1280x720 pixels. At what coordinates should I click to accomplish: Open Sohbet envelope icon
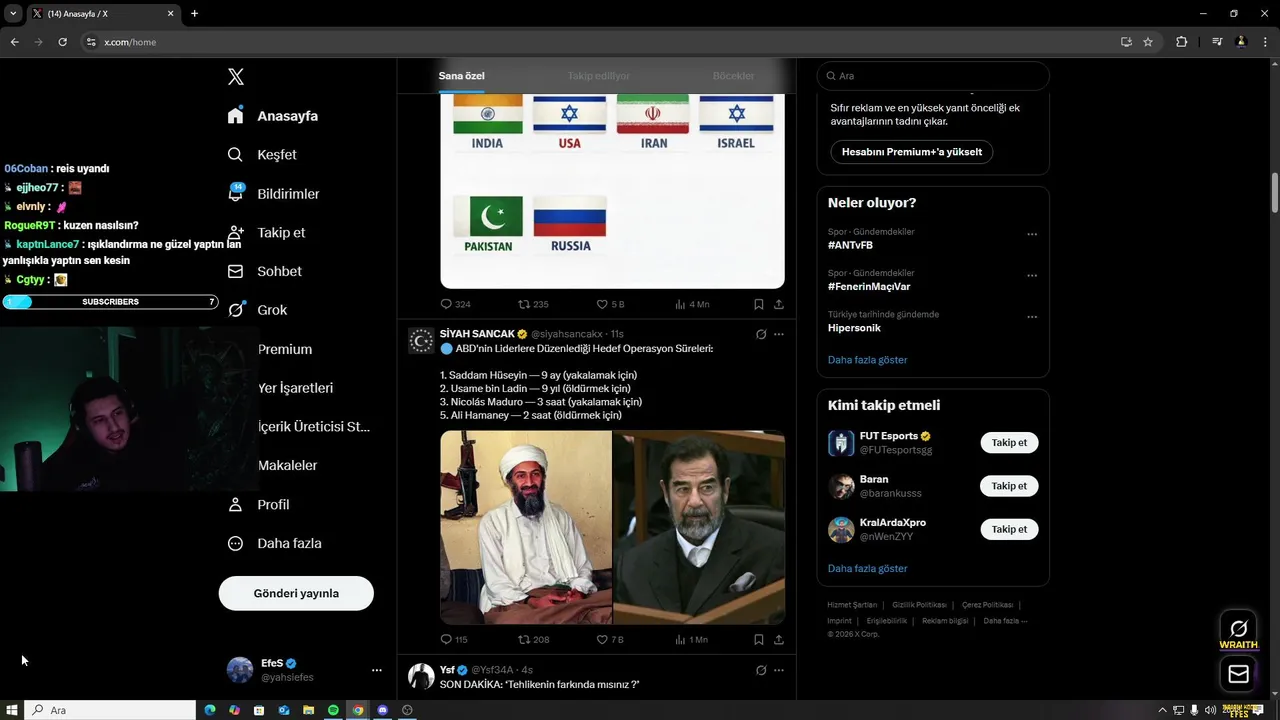coord(236,271)
